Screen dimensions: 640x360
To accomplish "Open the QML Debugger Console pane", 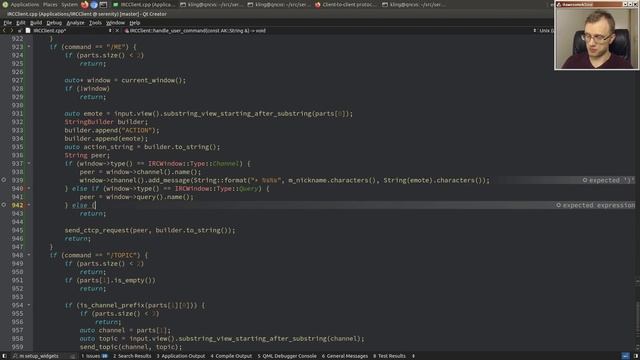I will [x=287, y=356].
